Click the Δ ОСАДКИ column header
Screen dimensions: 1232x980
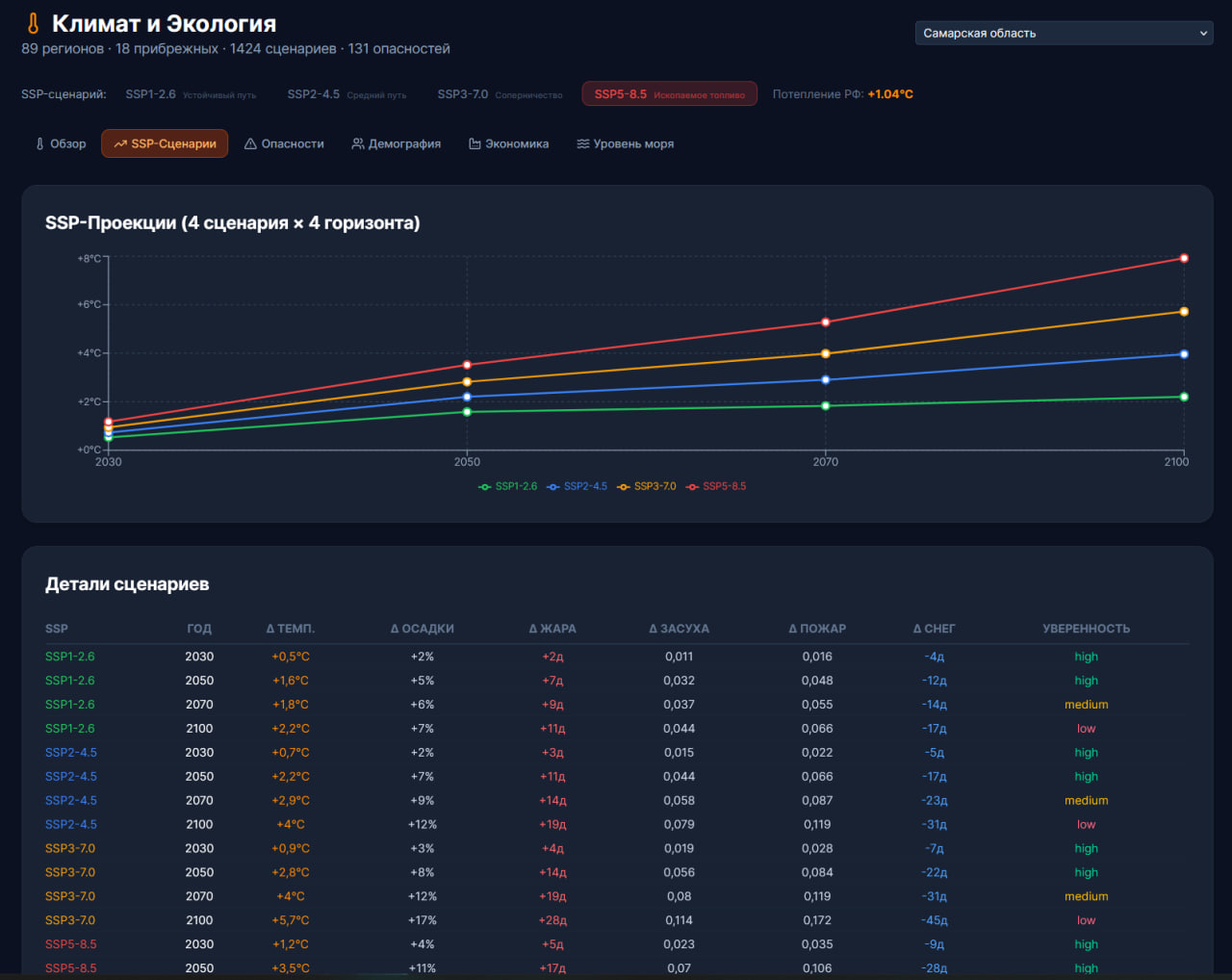pyautogui.click(x=423, y=629)
